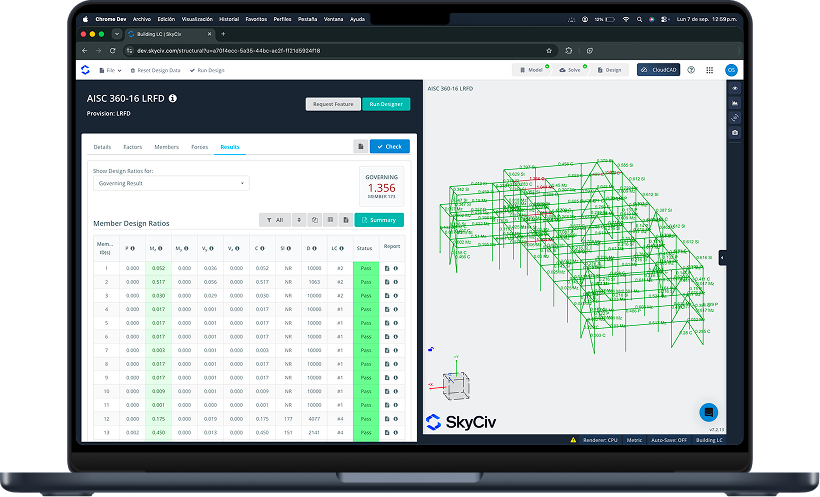Toggle Metric units in status bar
820x497 pixels.
(x=634, y=440)
